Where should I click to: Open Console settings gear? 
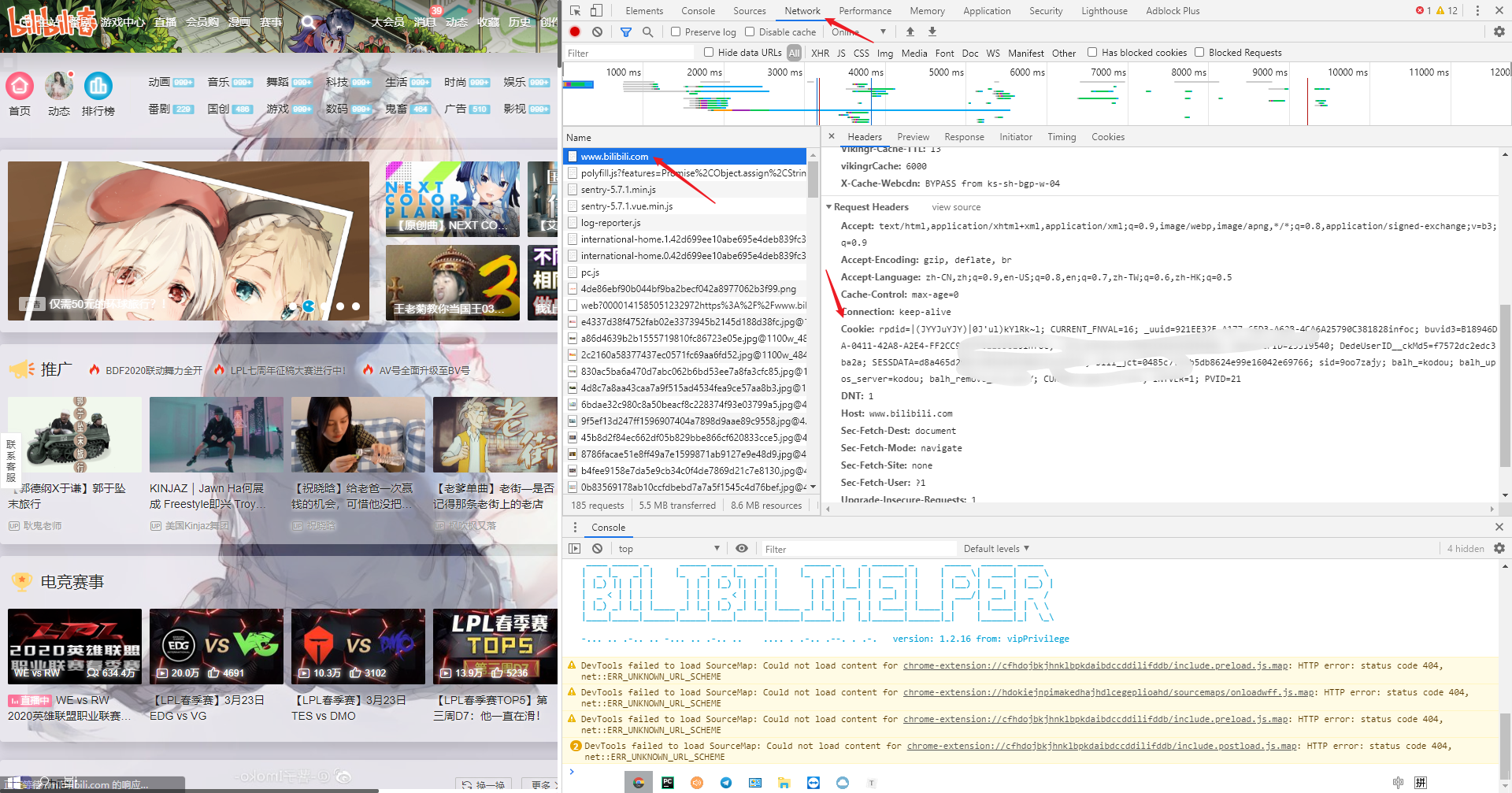click(x=1499, y=548)
